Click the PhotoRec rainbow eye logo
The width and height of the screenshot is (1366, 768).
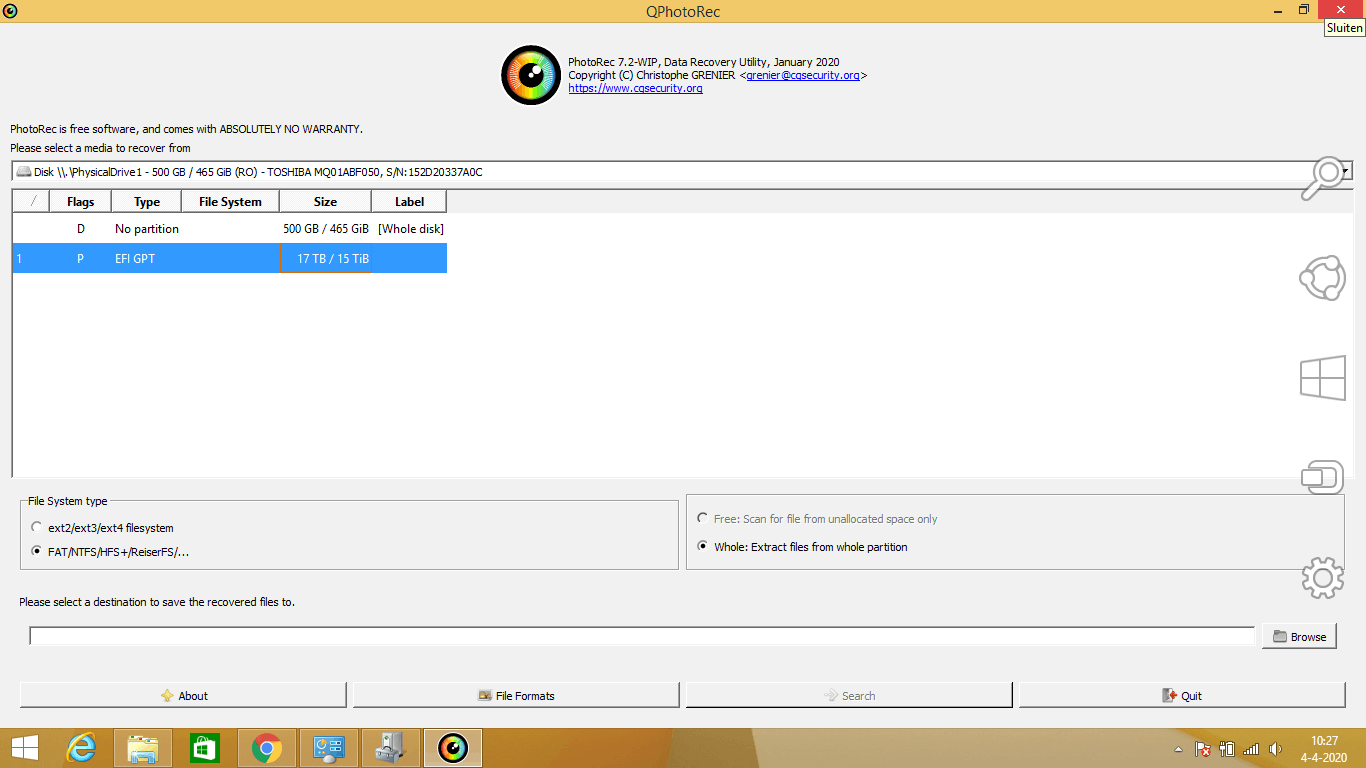point(531,75)
